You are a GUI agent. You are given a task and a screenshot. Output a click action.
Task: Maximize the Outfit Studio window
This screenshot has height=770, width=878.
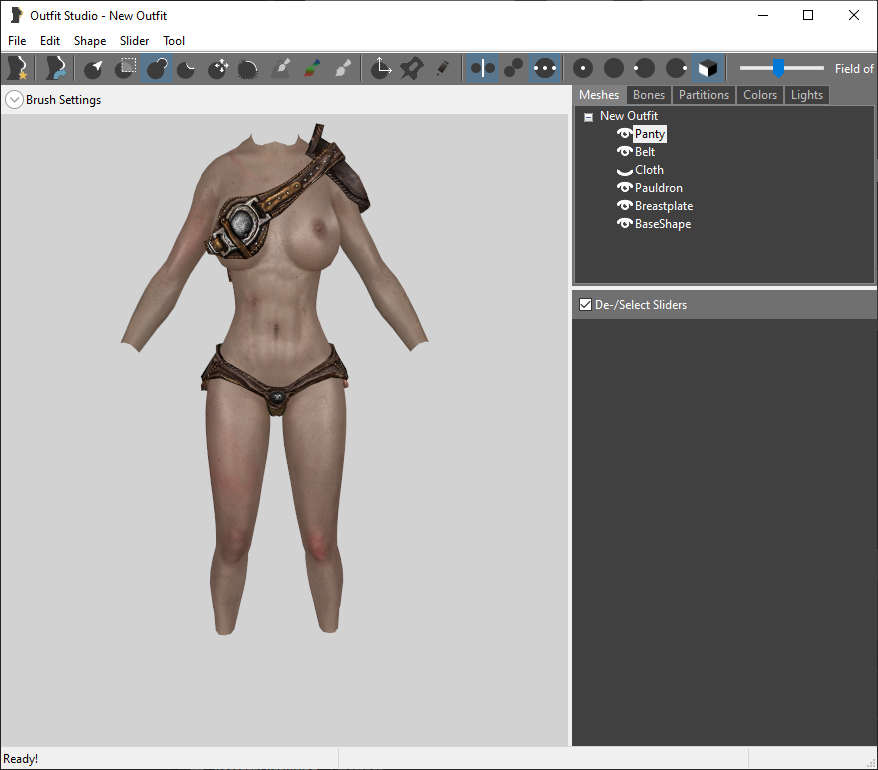pos(807,15)
